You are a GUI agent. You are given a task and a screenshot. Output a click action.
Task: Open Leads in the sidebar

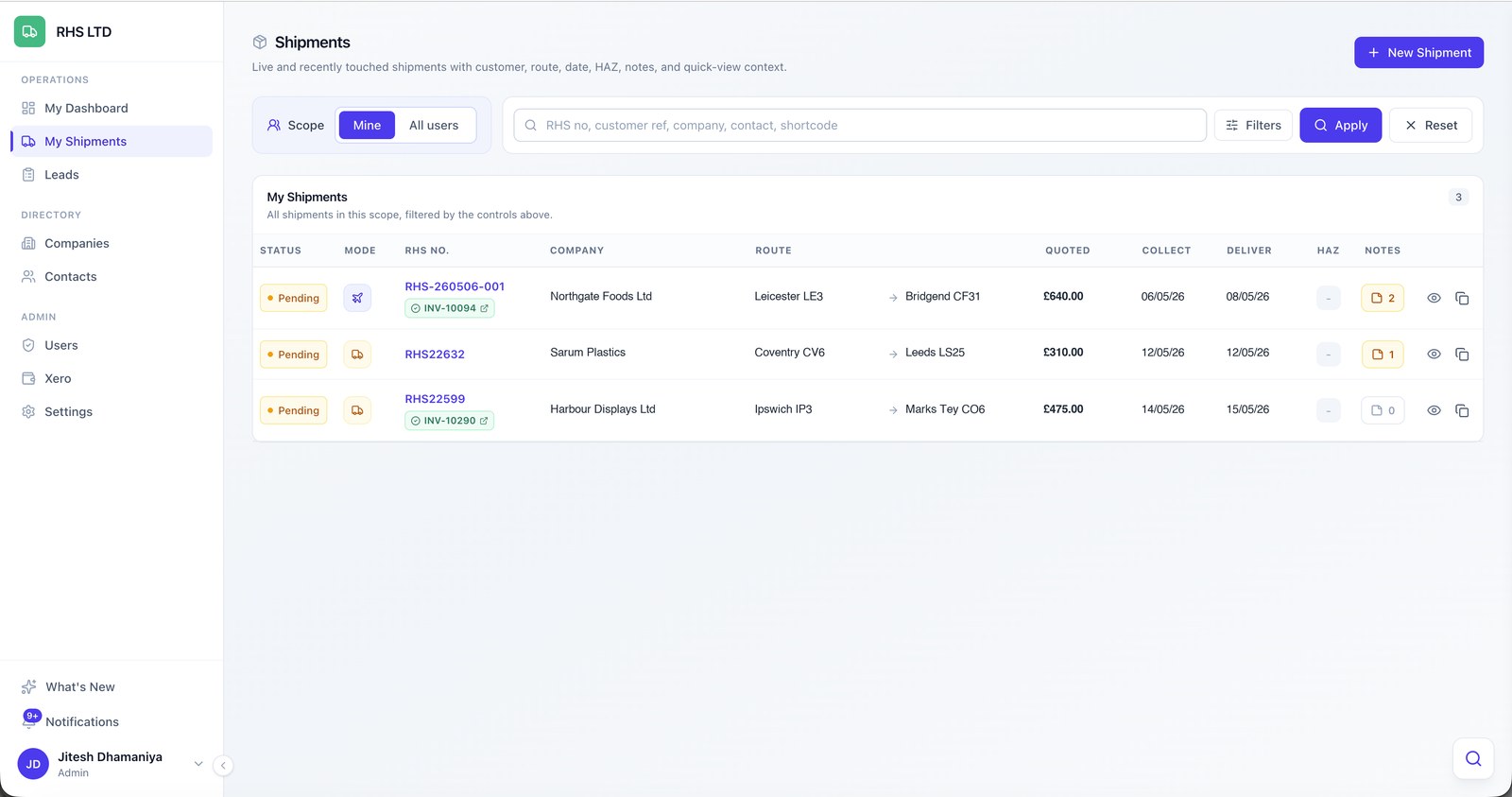click(x=112, y=174)
